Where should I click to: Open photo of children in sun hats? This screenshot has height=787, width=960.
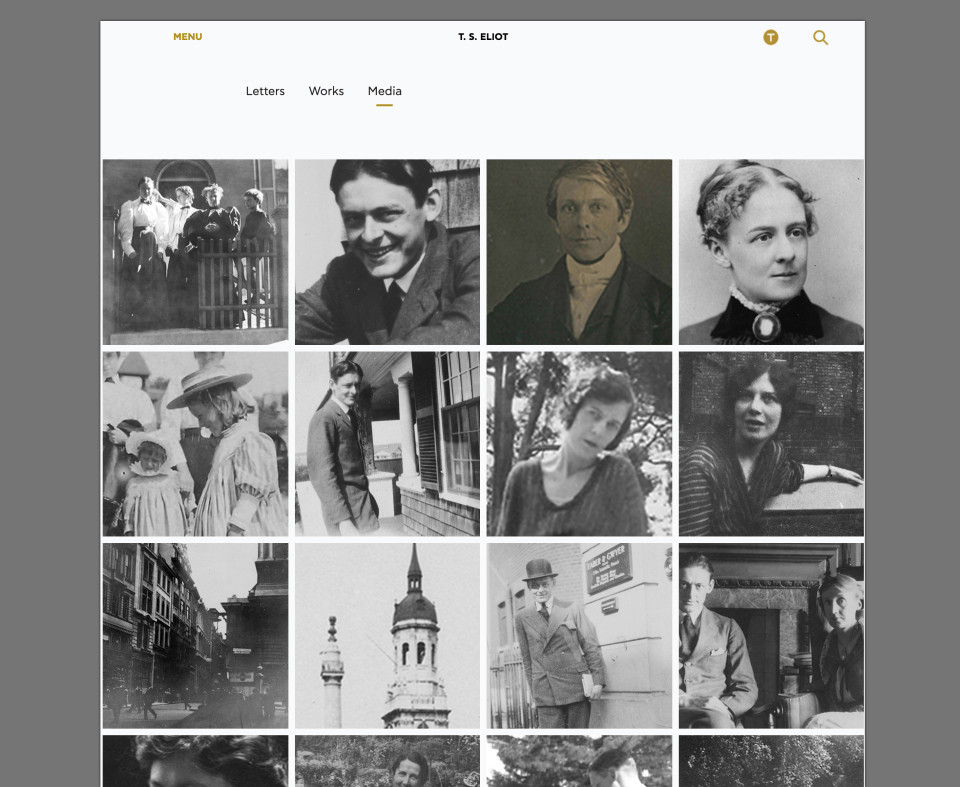point(195,444)
